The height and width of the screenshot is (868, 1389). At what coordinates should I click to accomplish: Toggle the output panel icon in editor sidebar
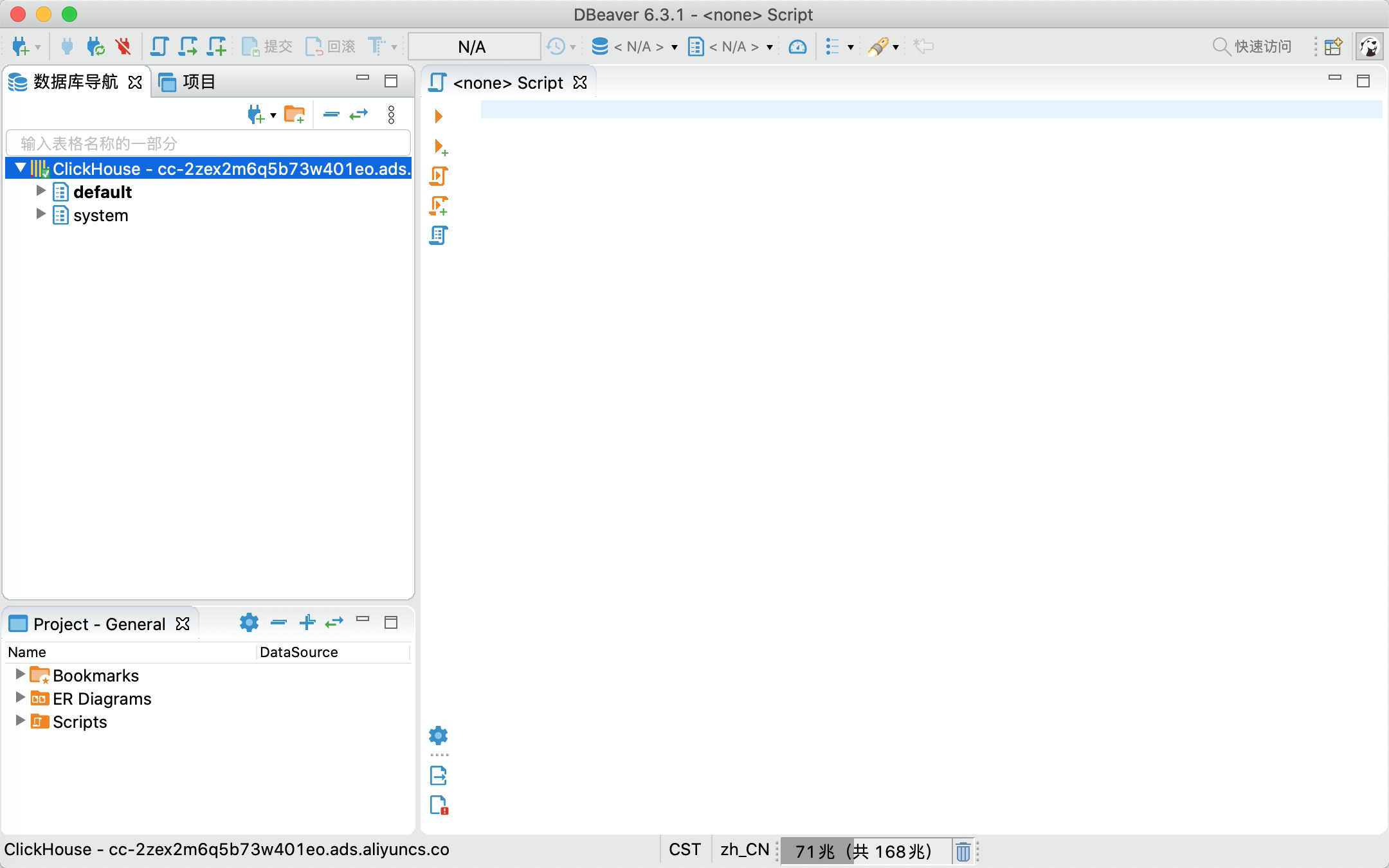439,776
